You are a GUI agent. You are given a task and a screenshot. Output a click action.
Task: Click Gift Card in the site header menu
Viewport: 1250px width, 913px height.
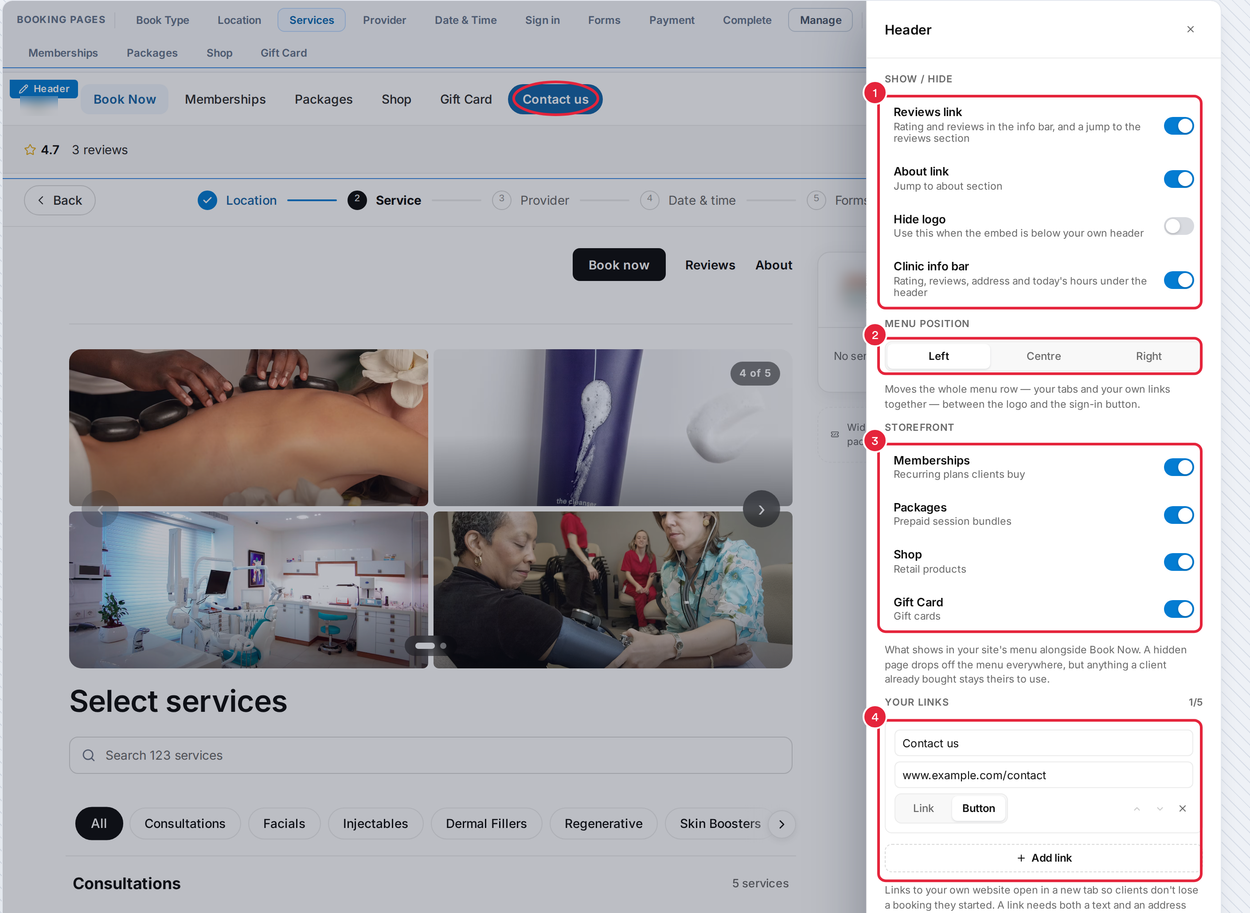pos(466,99)
